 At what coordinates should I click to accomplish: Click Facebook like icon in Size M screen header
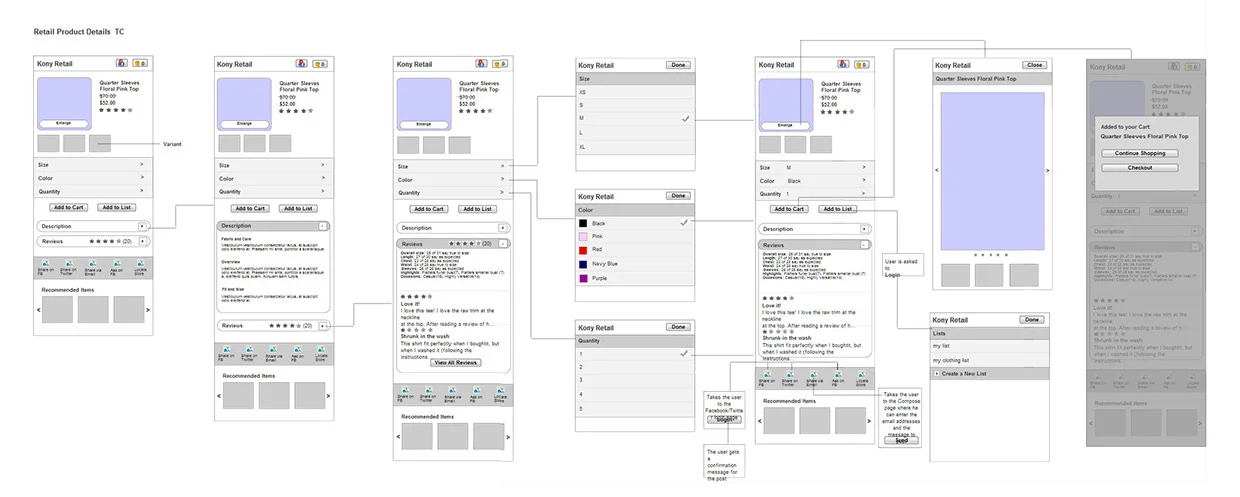point(843,64)
